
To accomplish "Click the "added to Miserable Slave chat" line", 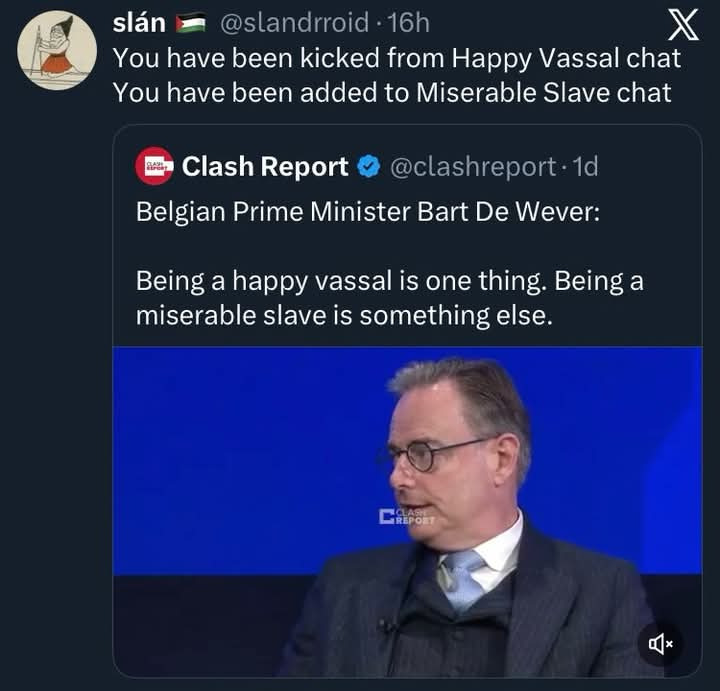I will [x=391, y=92].
